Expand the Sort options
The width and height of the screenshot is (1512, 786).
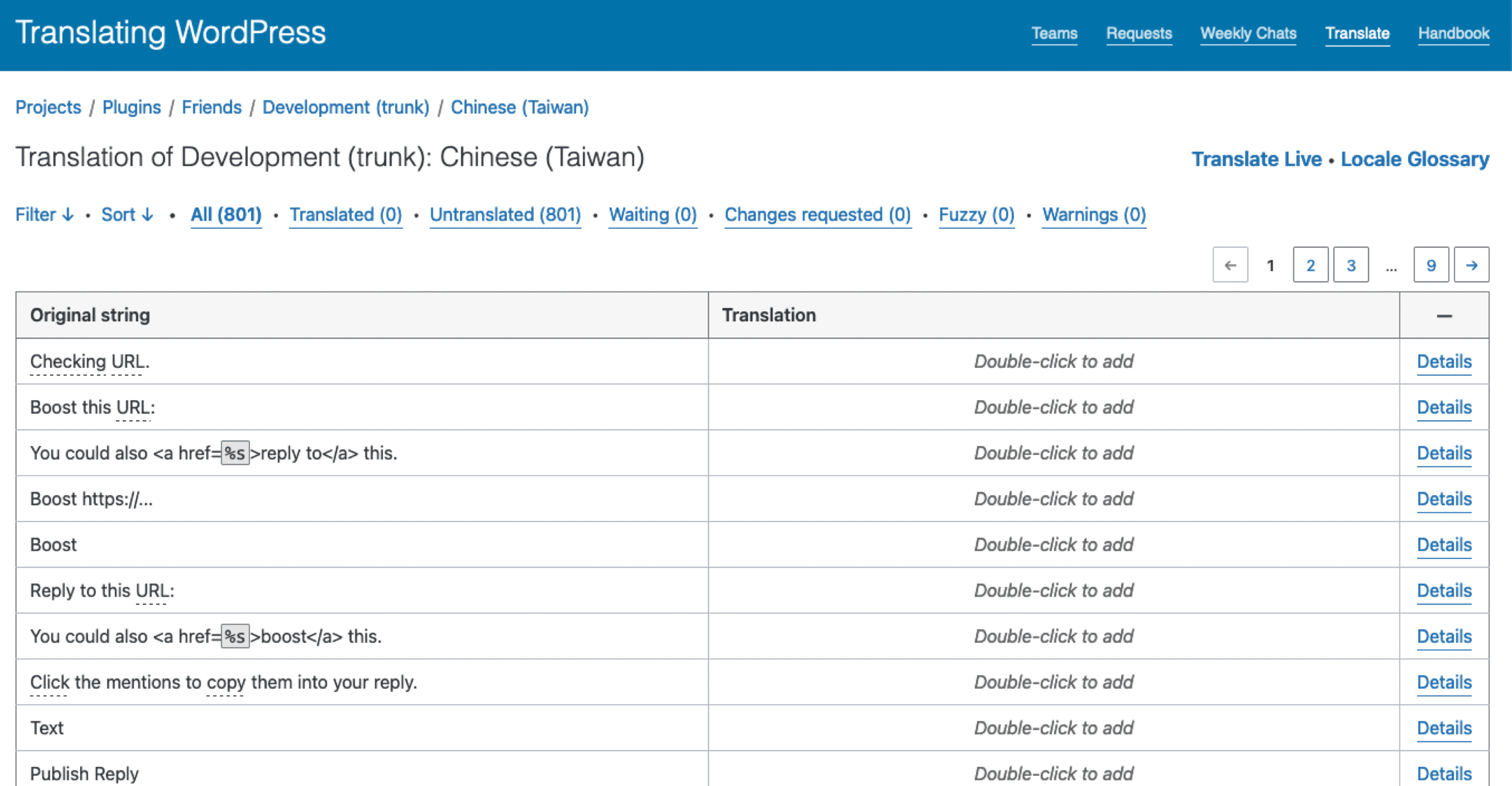(x=127, y=214)
